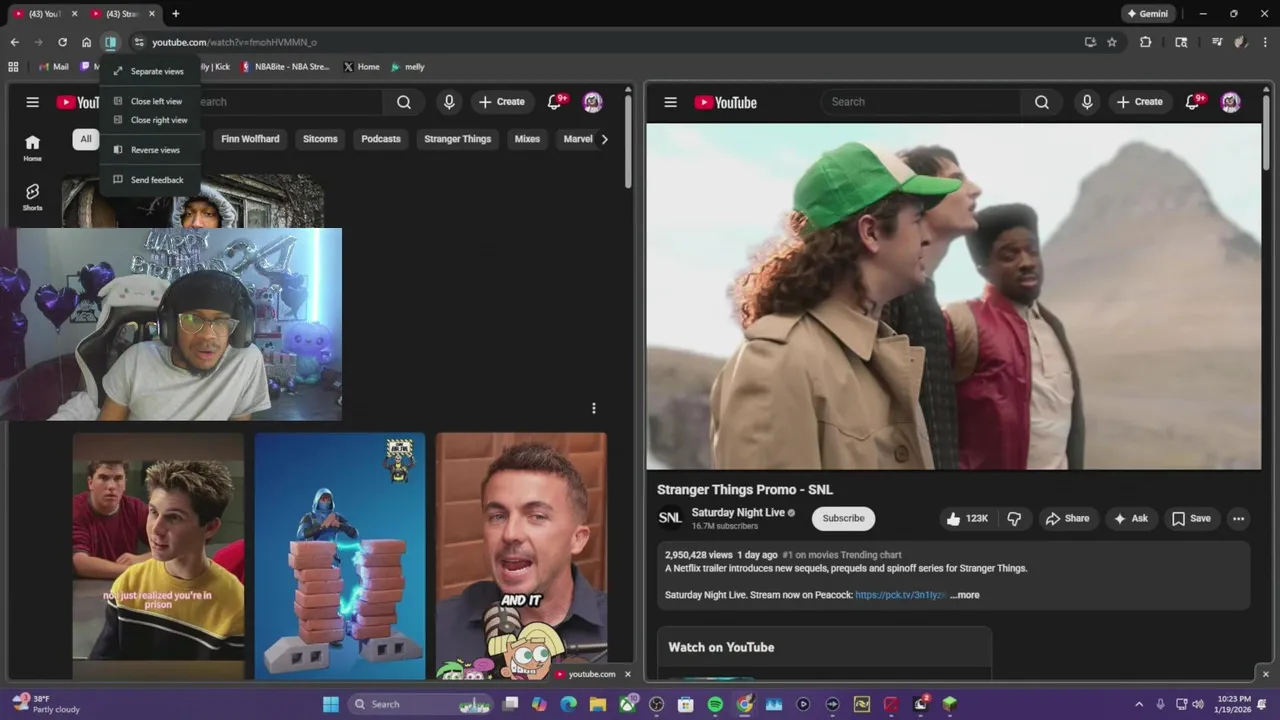Open the NBABite bookmark

285,67
